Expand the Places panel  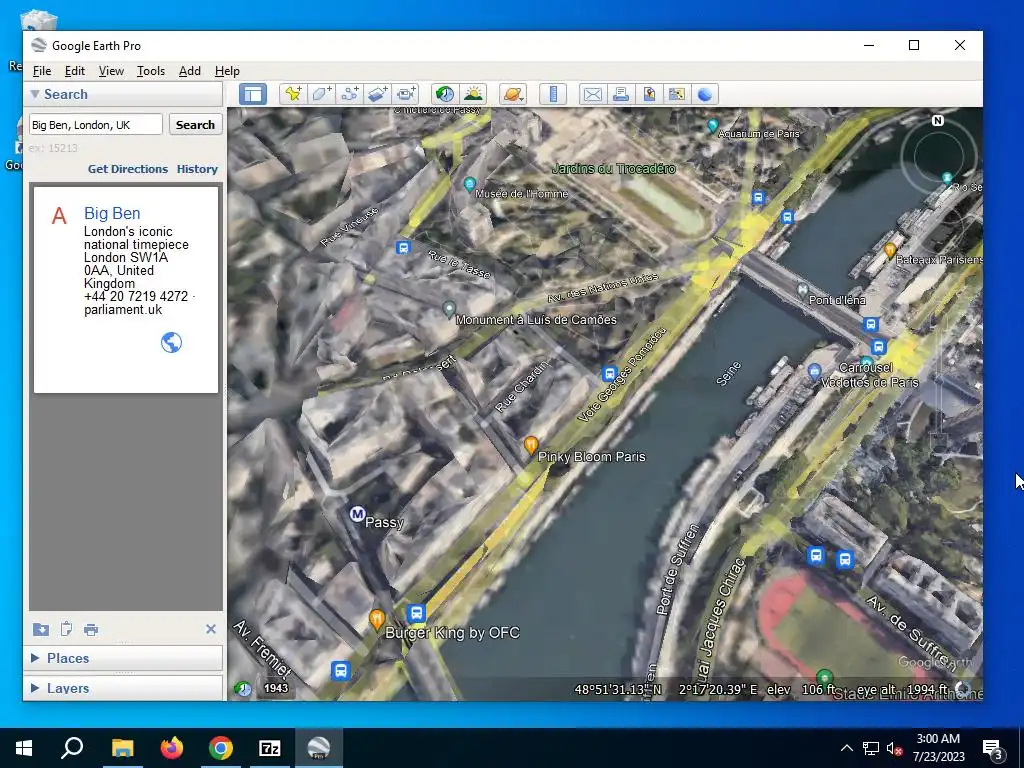35,658
